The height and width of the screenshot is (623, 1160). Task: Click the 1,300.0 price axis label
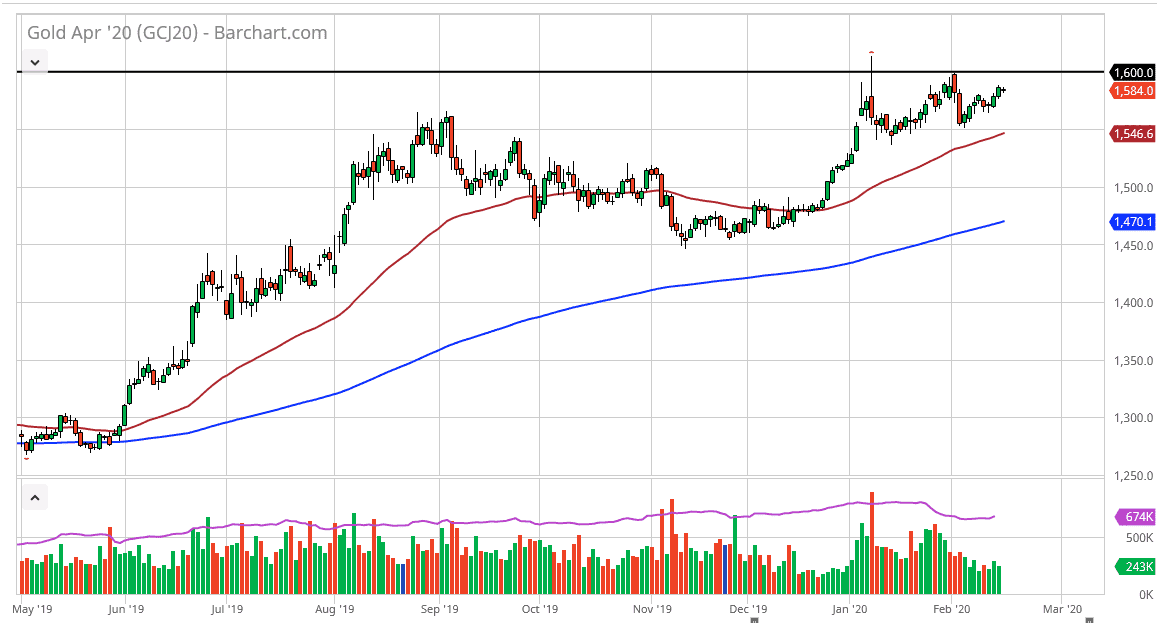pos(1133,418)
